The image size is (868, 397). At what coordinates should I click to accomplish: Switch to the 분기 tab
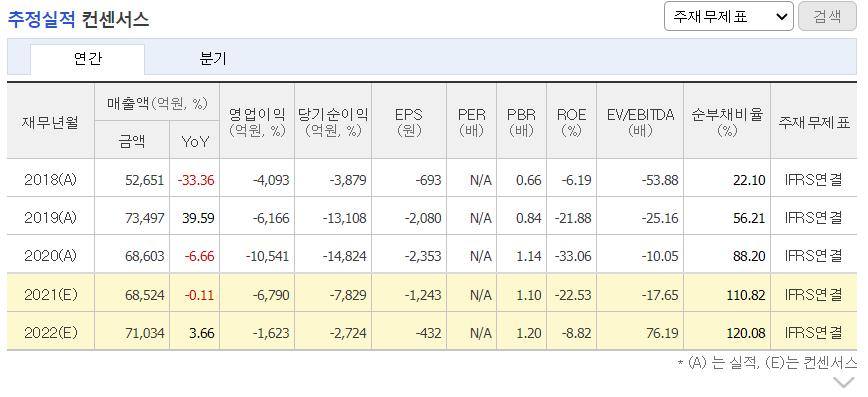click(x=213, y=59)
